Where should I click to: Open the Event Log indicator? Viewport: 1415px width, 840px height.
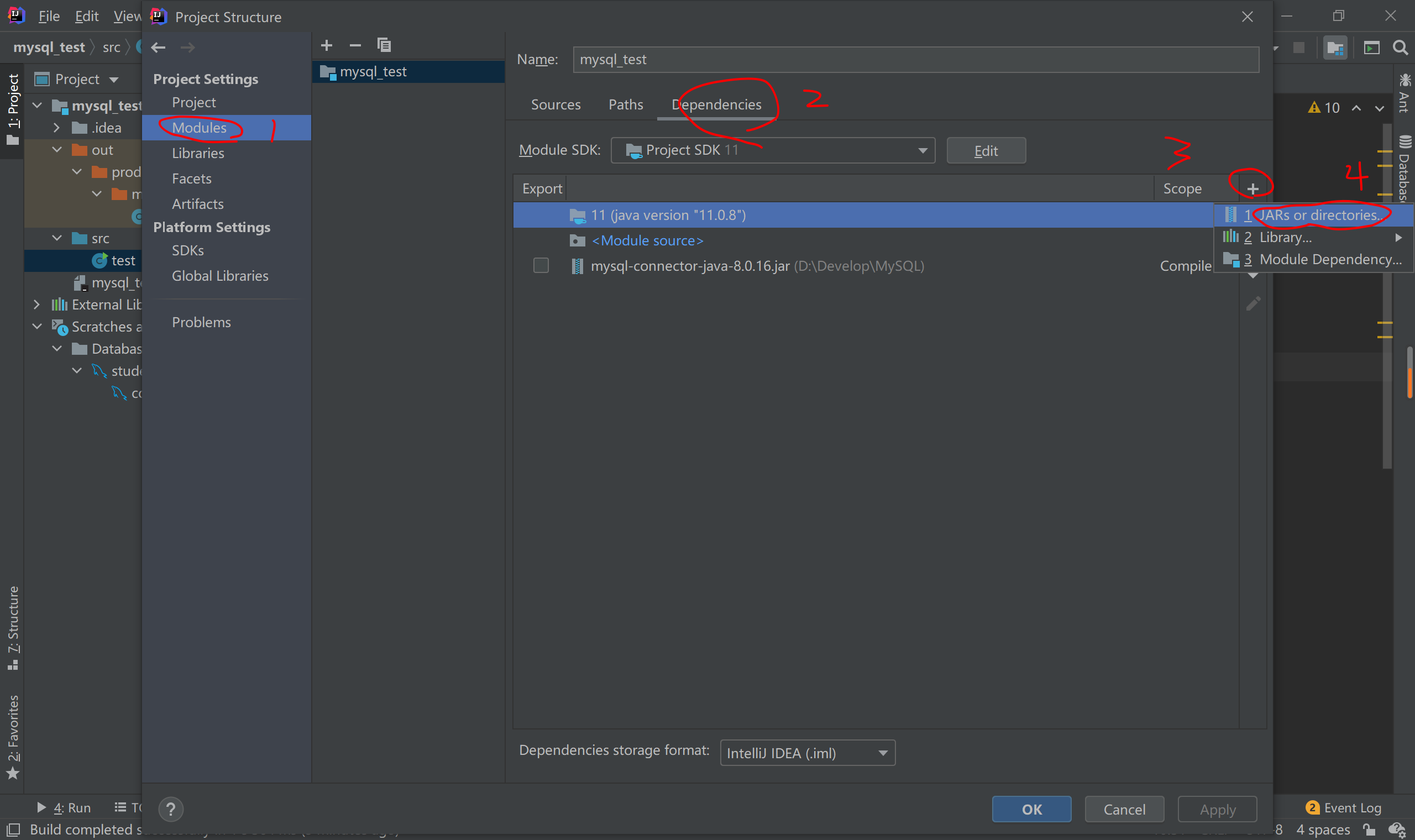coord(1344,808)
